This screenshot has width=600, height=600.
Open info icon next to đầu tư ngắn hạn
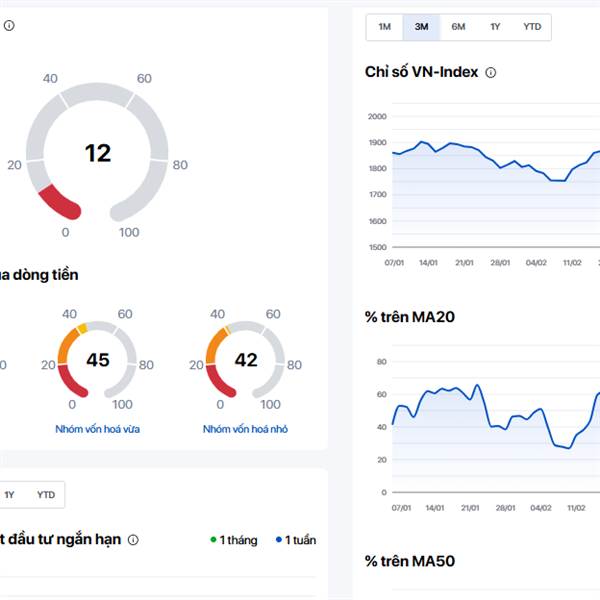[133, 540]
